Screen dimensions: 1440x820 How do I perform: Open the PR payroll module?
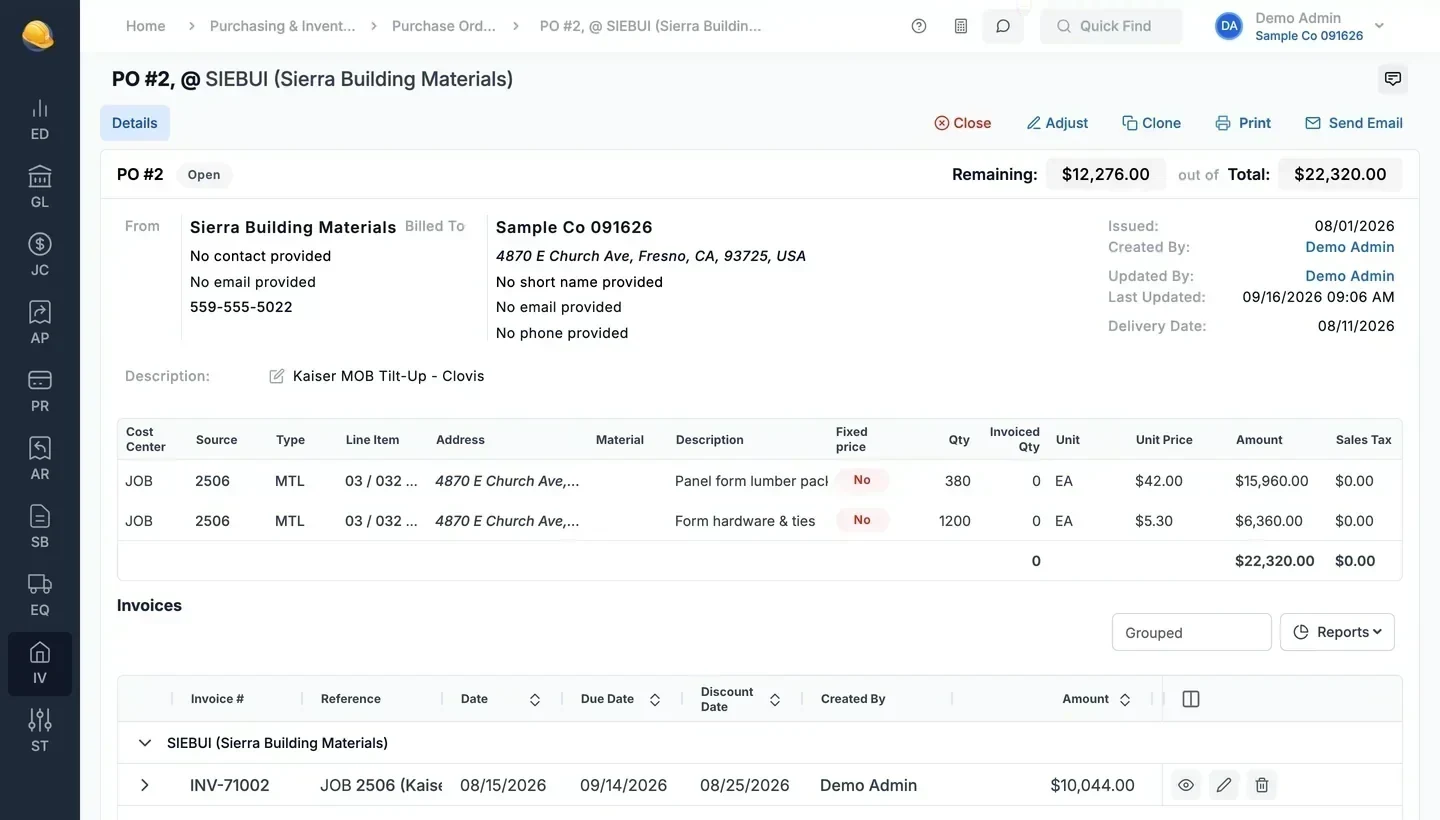[40, 392]
